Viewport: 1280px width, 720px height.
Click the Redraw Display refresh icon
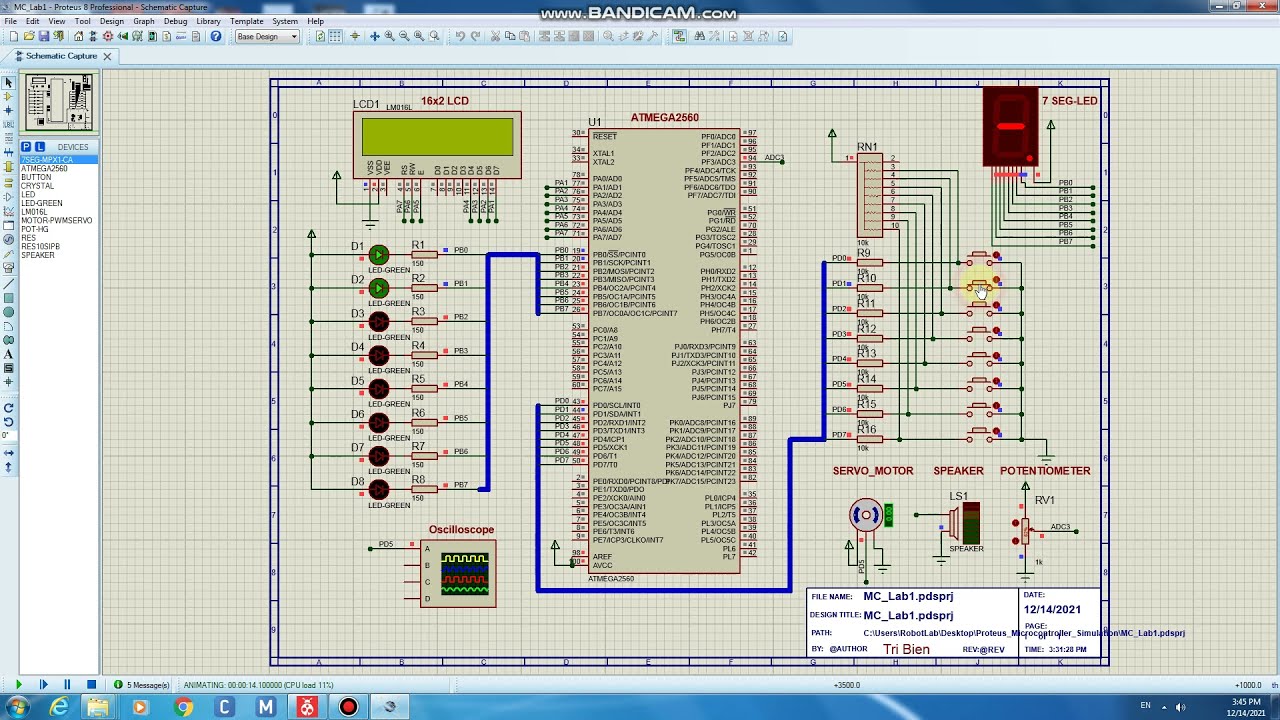coord(320,36)
